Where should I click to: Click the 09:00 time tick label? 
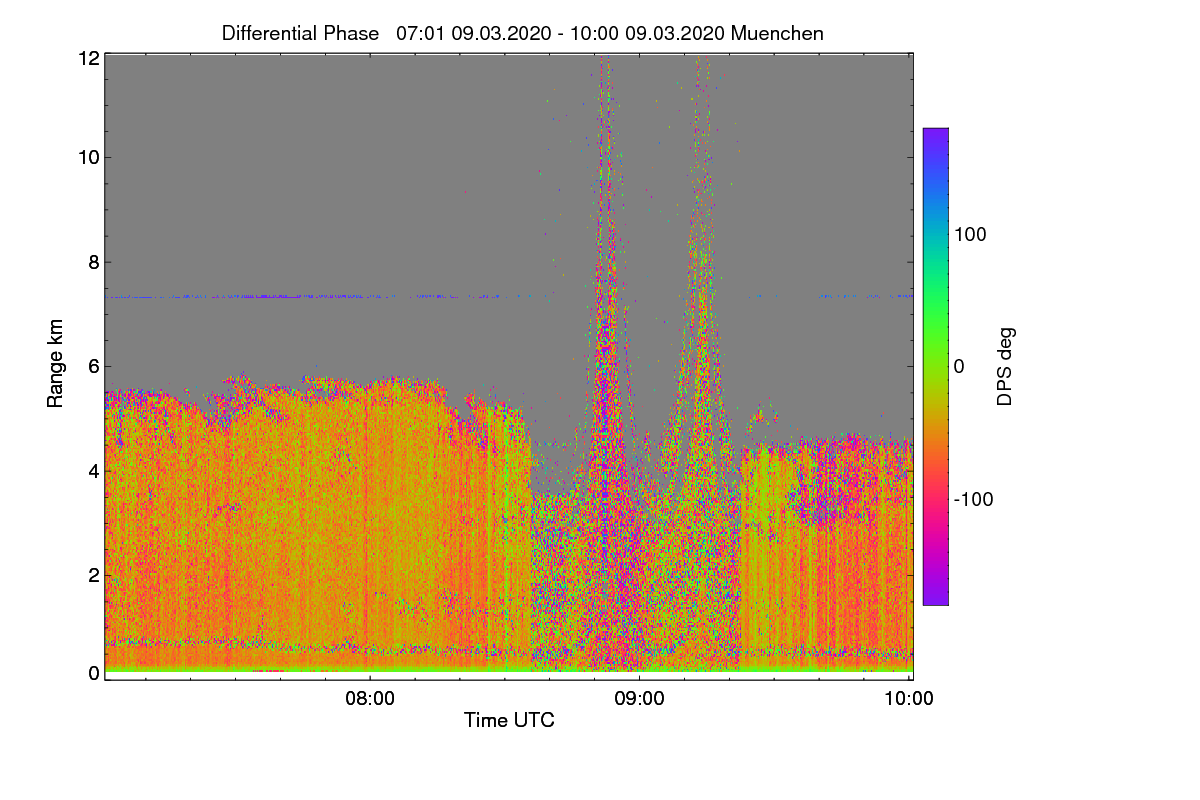(x=640, y=699)
